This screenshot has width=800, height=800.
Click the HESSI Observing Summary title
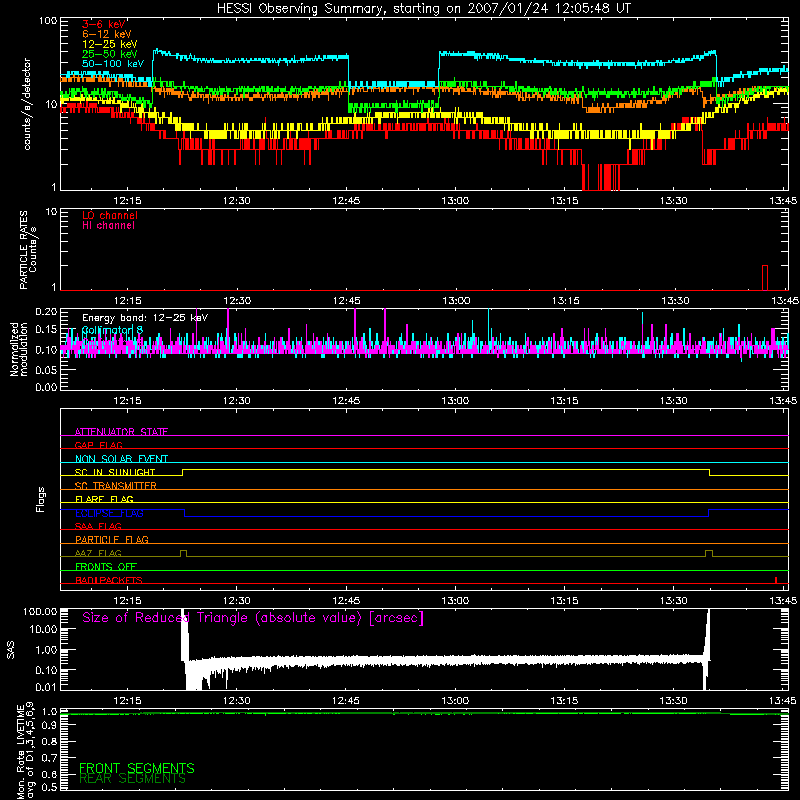click(423, 9)
